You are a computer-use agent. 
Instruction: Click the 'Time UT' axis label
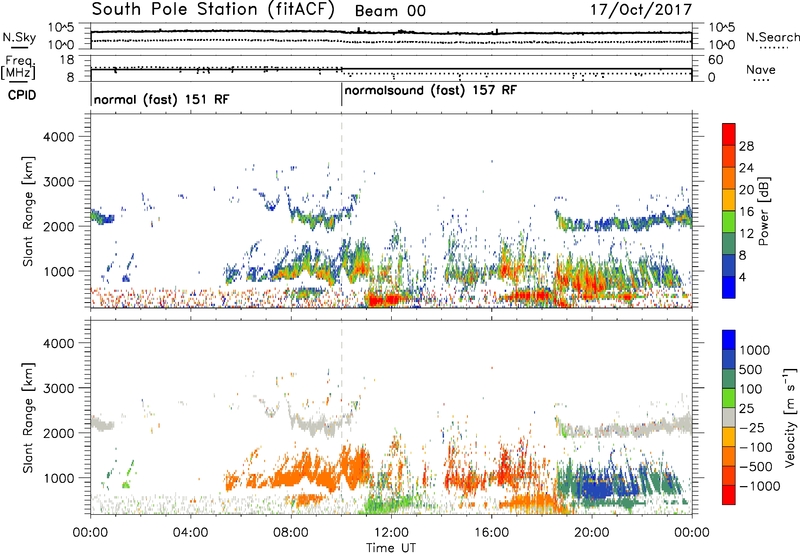point(391,547)
